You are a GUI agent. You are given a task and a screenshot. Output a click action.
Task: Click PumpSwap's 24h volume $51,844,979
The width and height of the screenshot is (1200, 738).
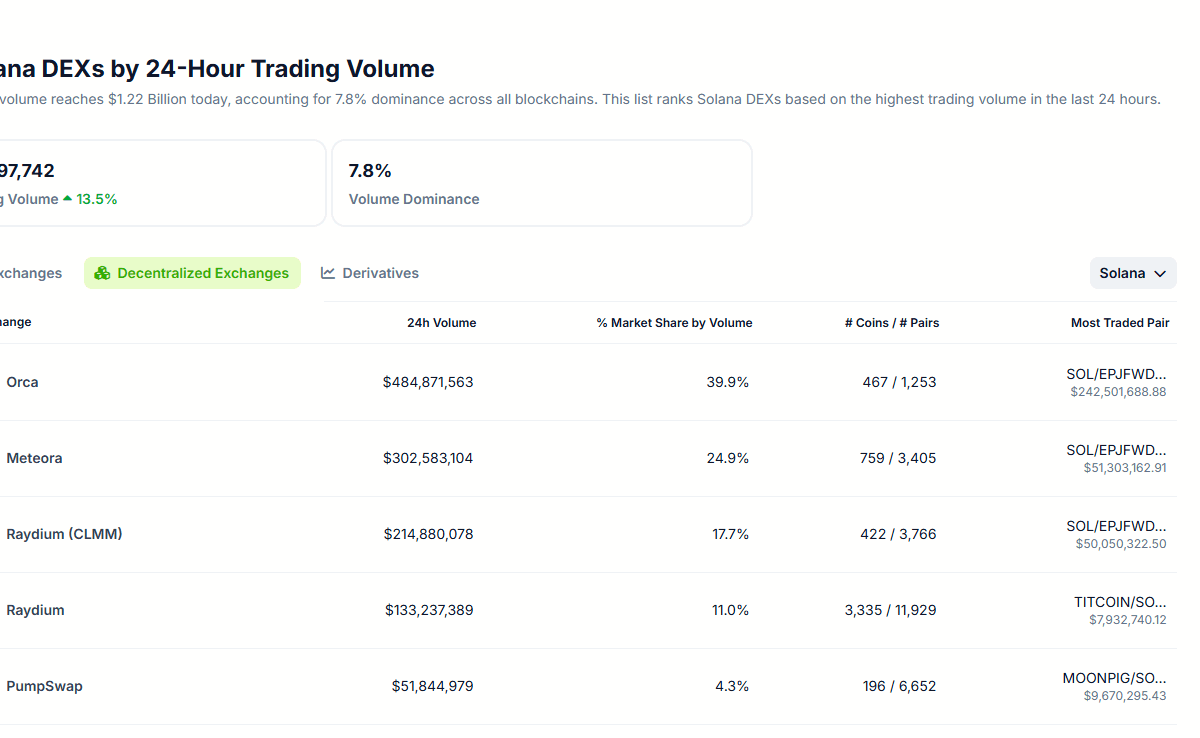pyautogui.click(x=432, y=686)
